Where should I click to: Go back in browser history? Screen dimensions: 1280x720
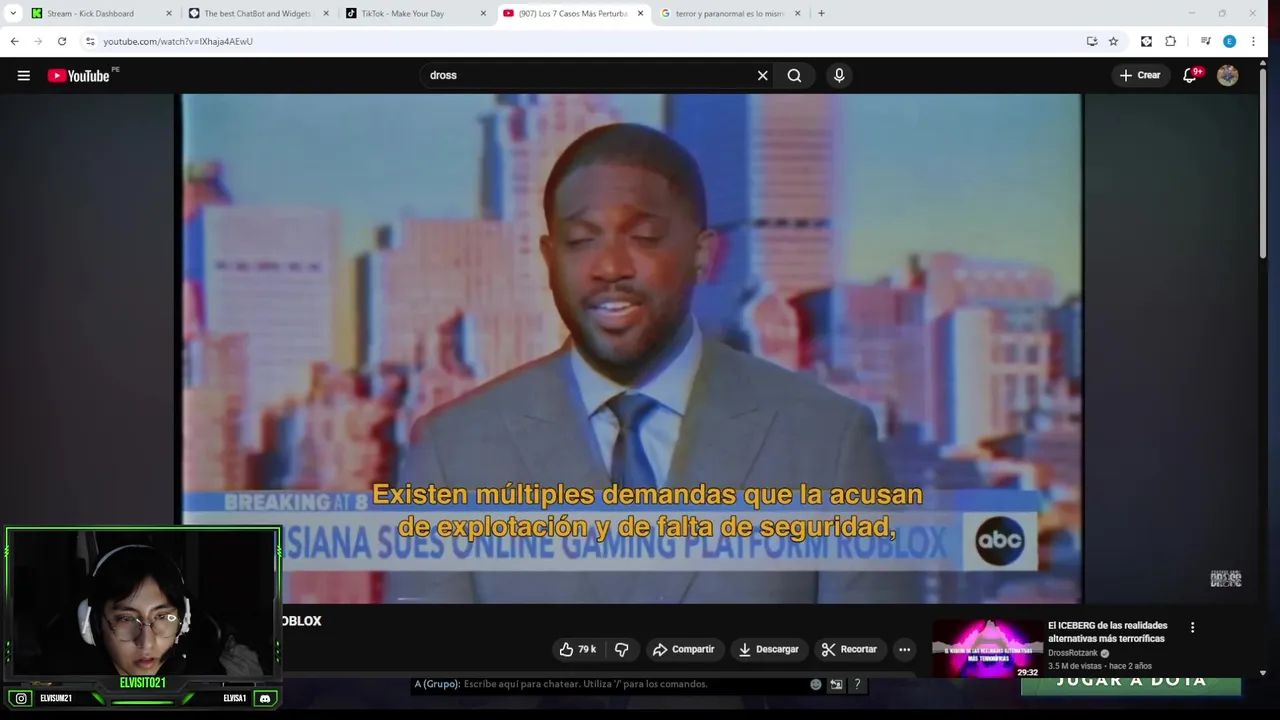[x=14, y=41]
